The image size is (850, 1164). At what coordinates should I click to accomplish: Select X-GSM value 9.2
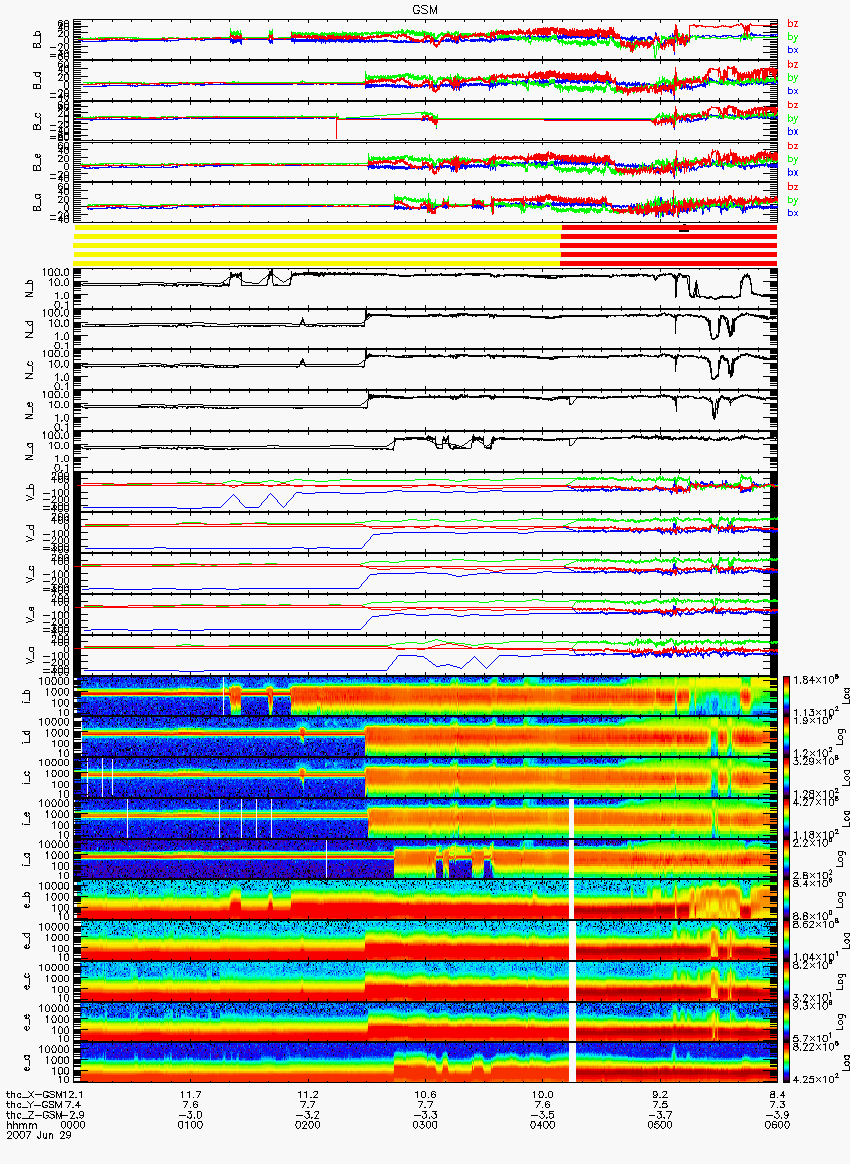coord(660,1094)
